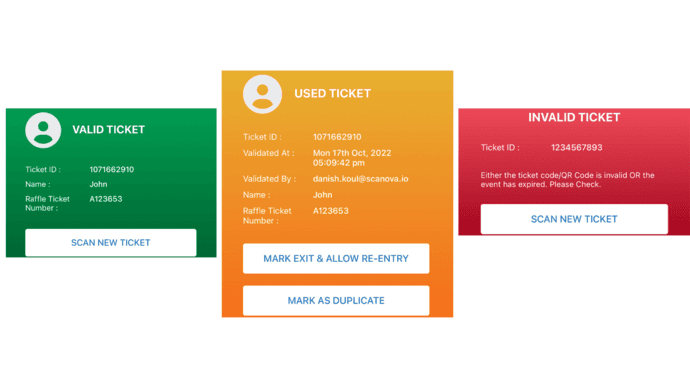Click the invalid ticket error message text

[x=567, y=179]
